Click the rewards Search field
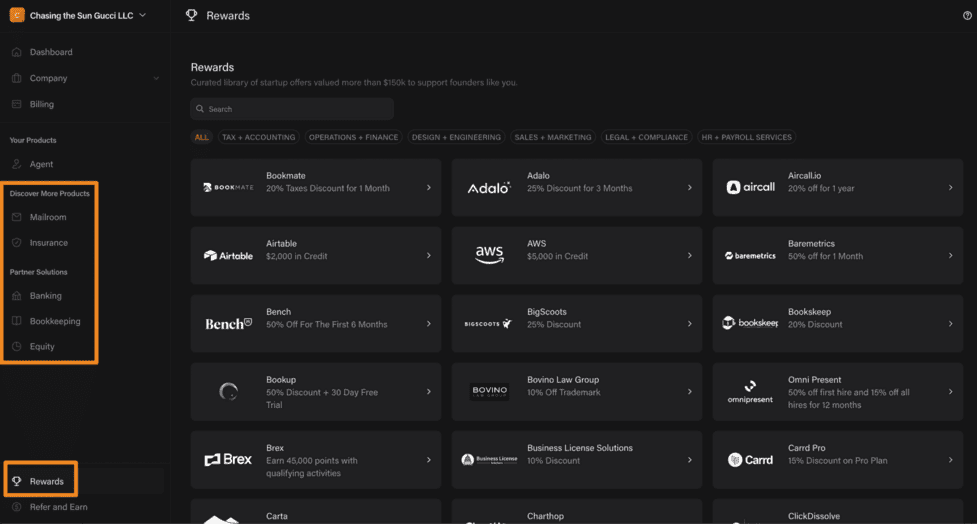The image size is (977, 524). (292, 109)
